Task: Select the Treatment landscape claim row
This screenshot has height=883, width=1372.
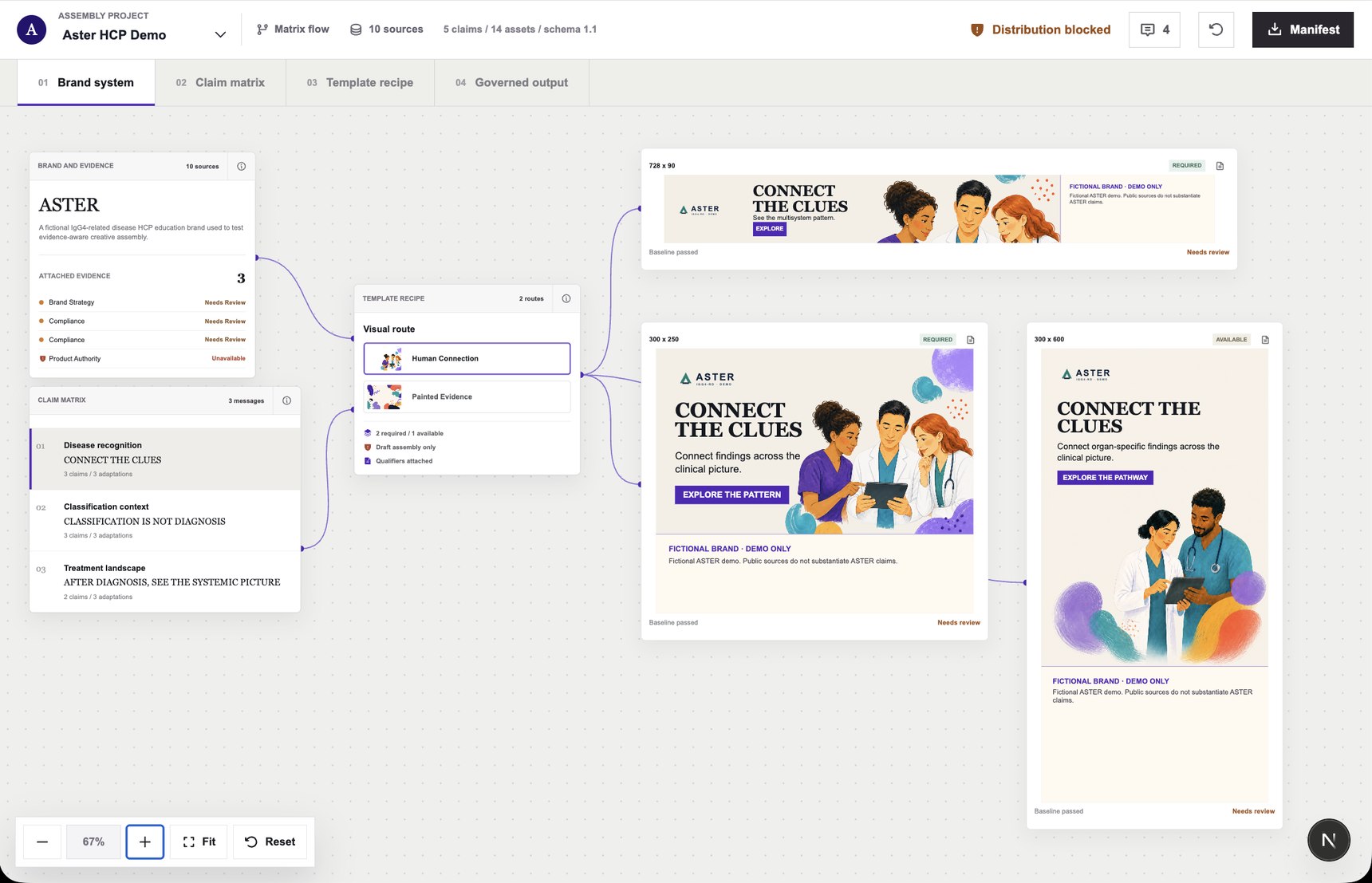Action: point(165,581)
